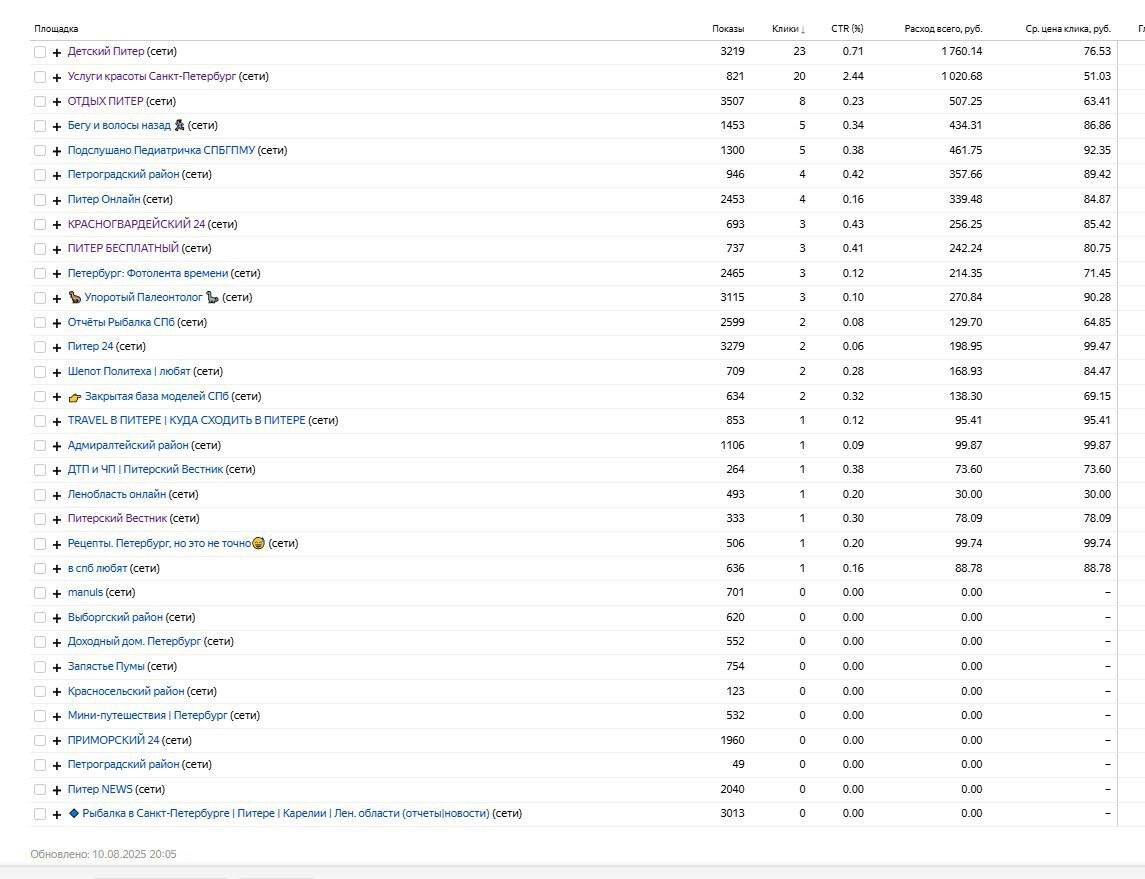Expand Отчёты Рыбалка СПб plus sign
The height and width of the screenshot is (879, 1145).
[x=57, y=323]
